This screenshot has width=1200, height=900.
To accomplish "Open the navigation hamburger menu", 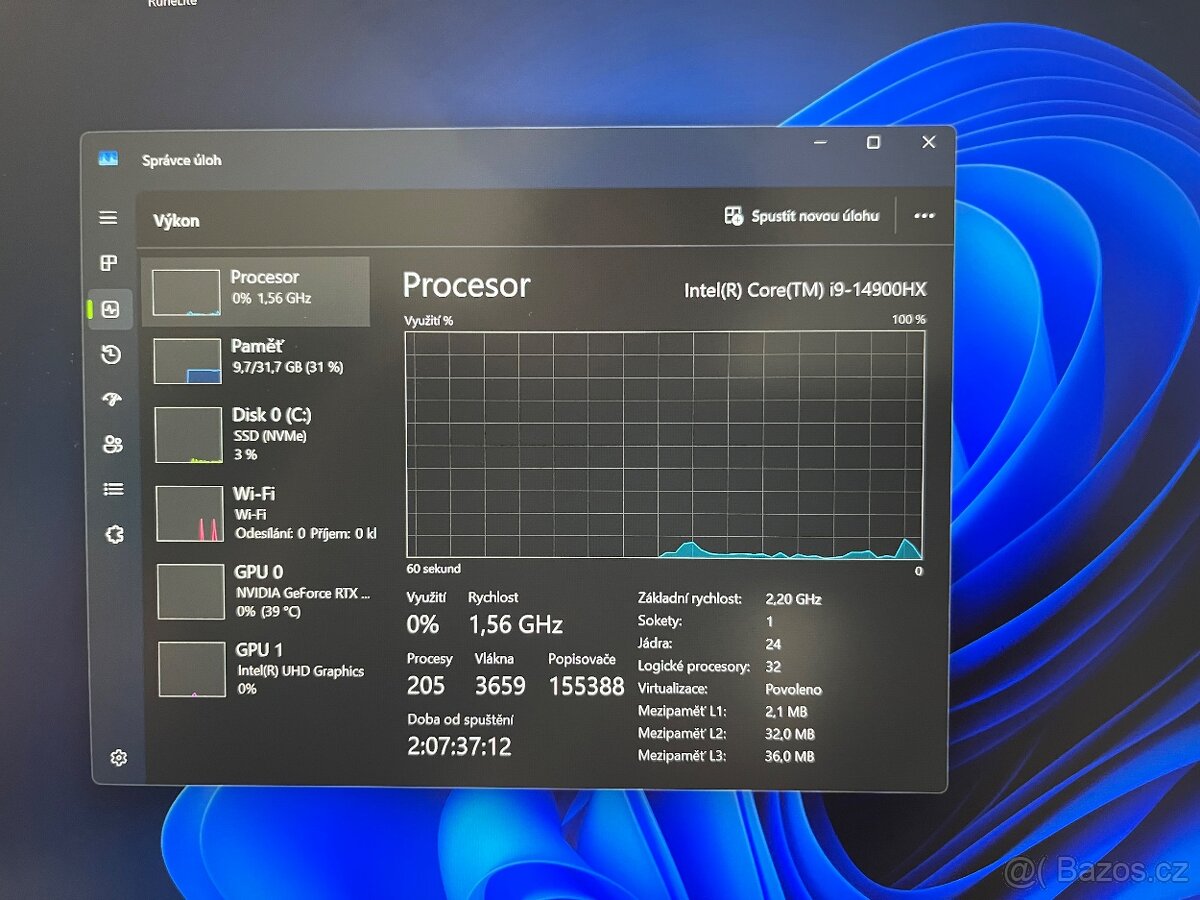I will (x=109, y=216).
